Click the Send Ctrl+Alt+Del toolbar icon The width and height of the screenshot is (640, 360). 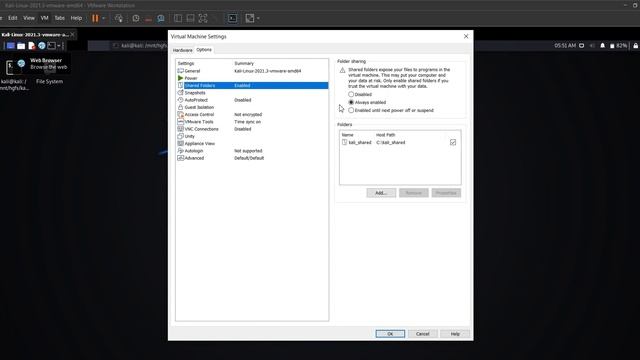click(x=119, y=18)
